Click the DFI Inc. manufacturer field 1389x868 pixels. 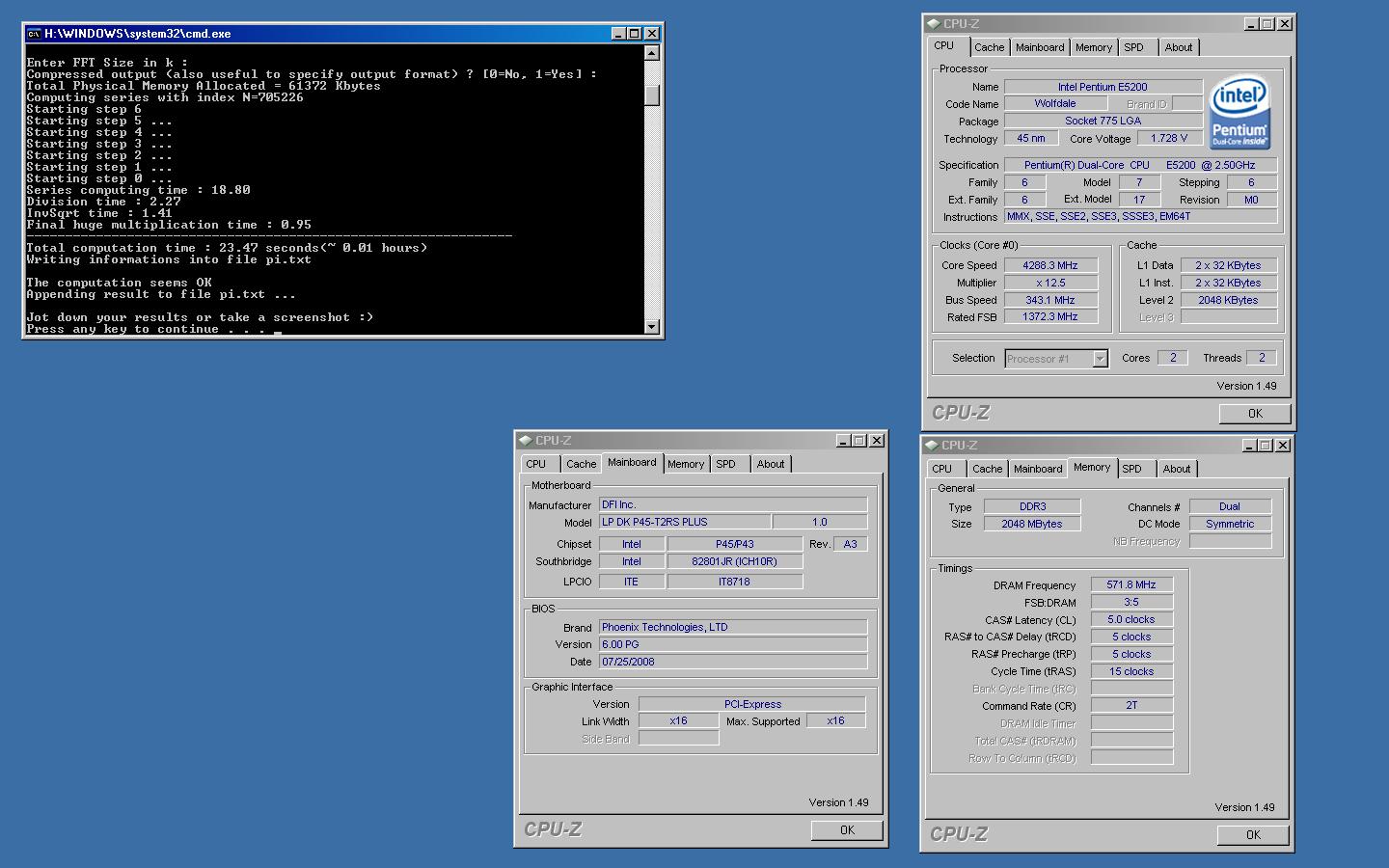pos(733,505)
